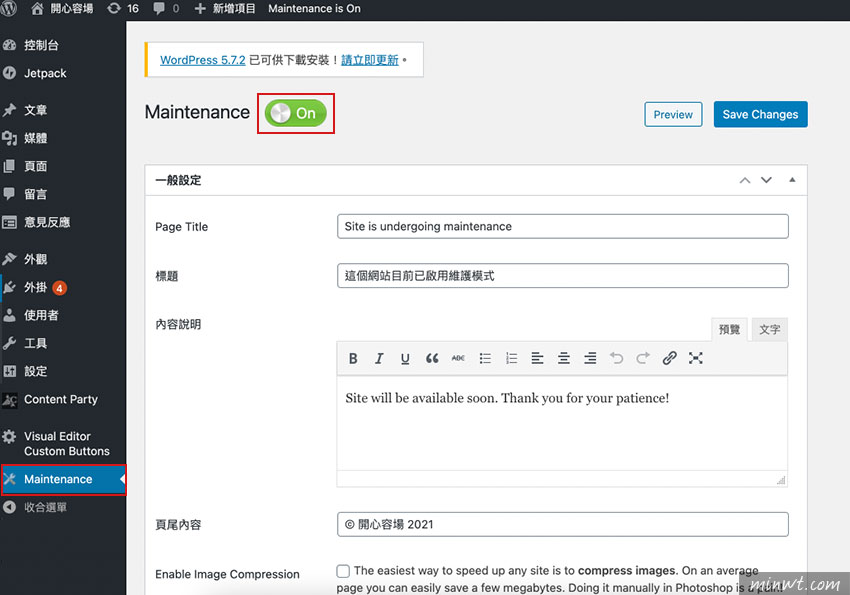
Task: Click Save Changes button
Action: [x=760, y=114]
